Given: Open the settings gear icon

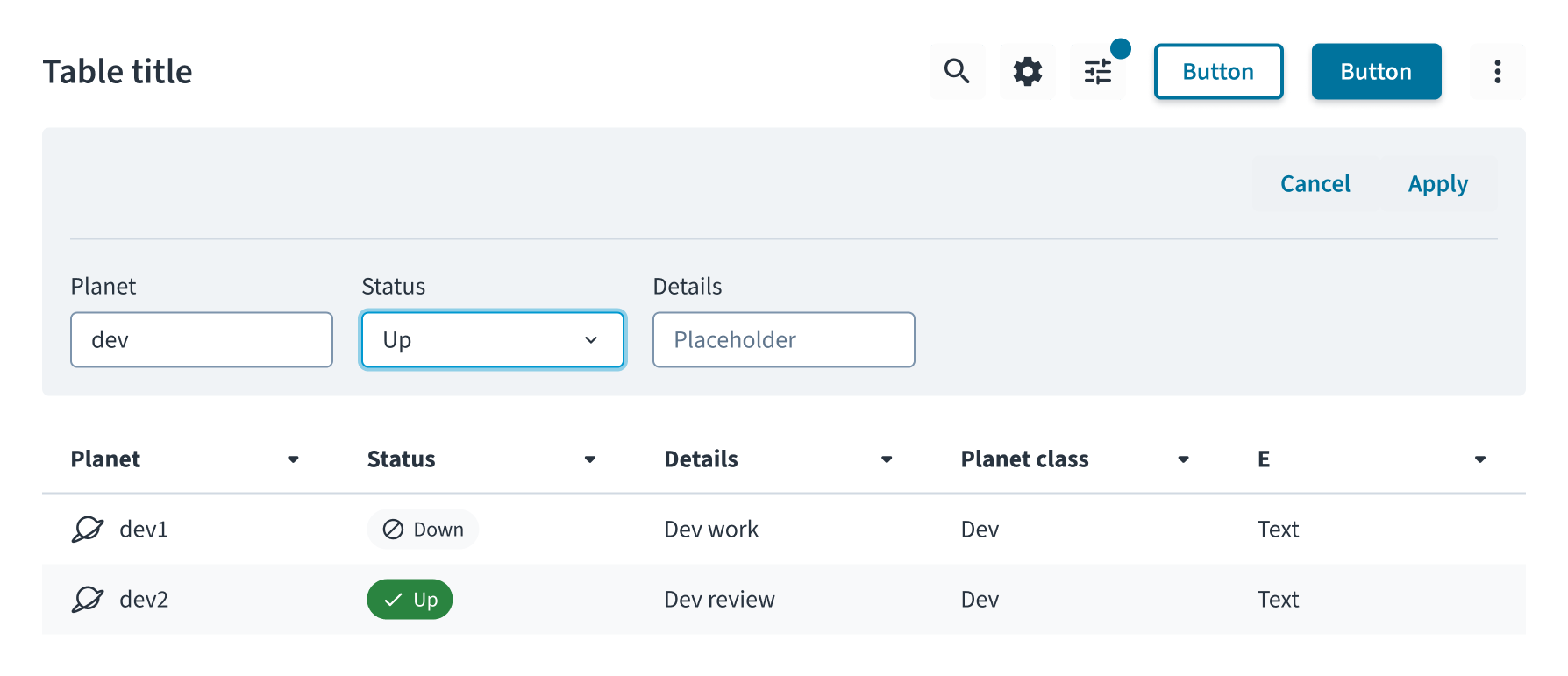Looking at the screenshot, I should [1028, 71].
